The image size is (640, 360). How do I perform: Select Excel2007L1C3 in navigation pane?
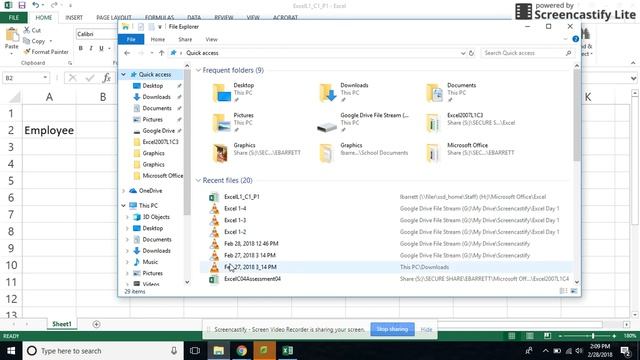(160, 142)
